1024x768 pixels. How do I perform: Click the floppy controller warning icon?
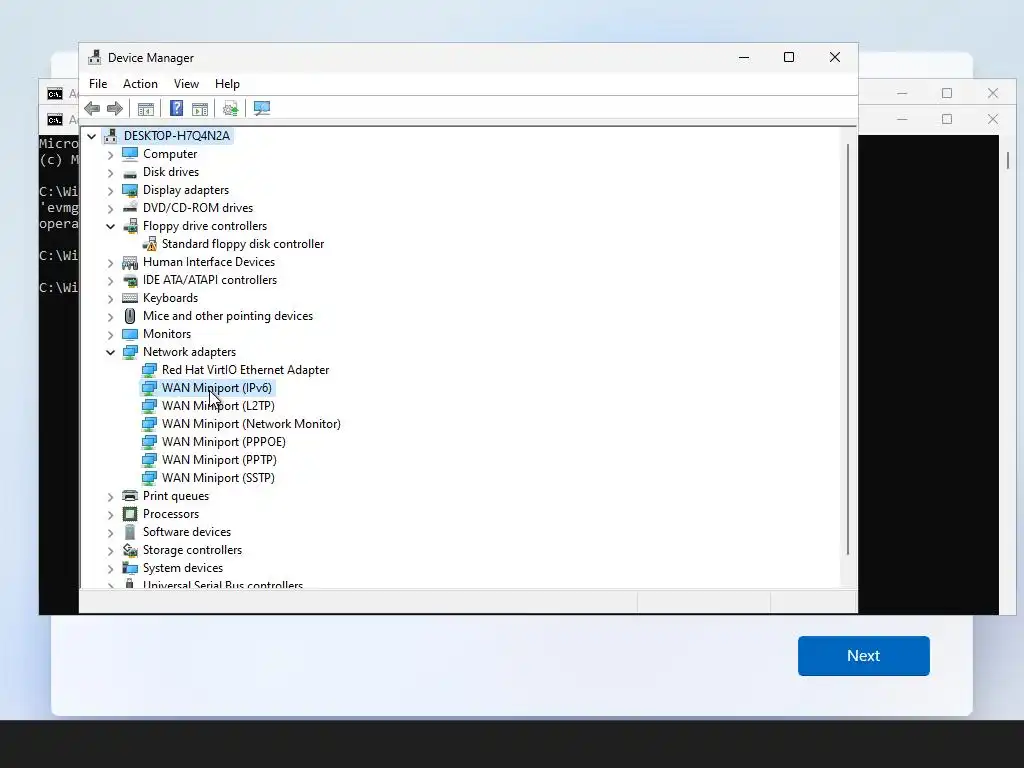coord(150,244)
